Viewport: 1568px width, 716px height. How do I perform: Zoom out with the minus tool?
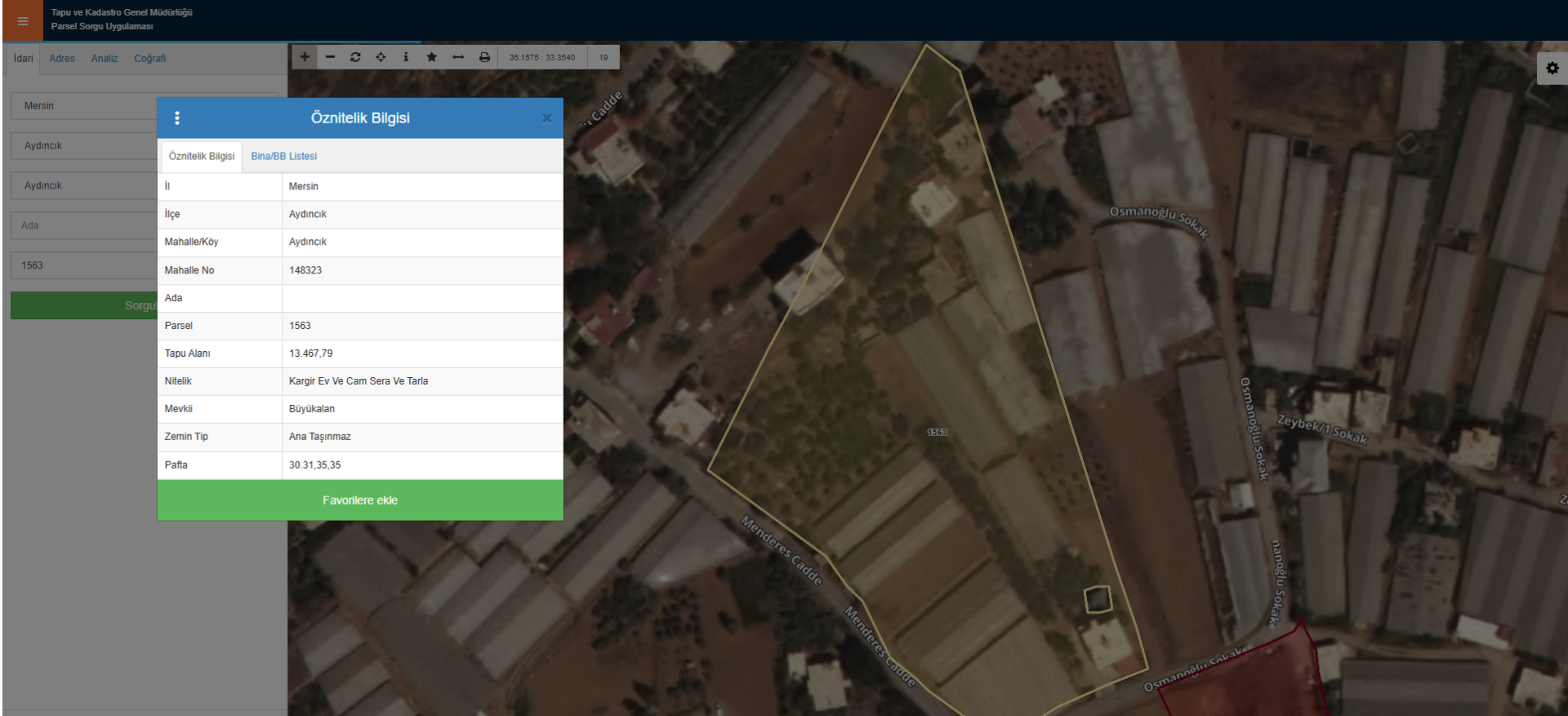tap(330, 57)
